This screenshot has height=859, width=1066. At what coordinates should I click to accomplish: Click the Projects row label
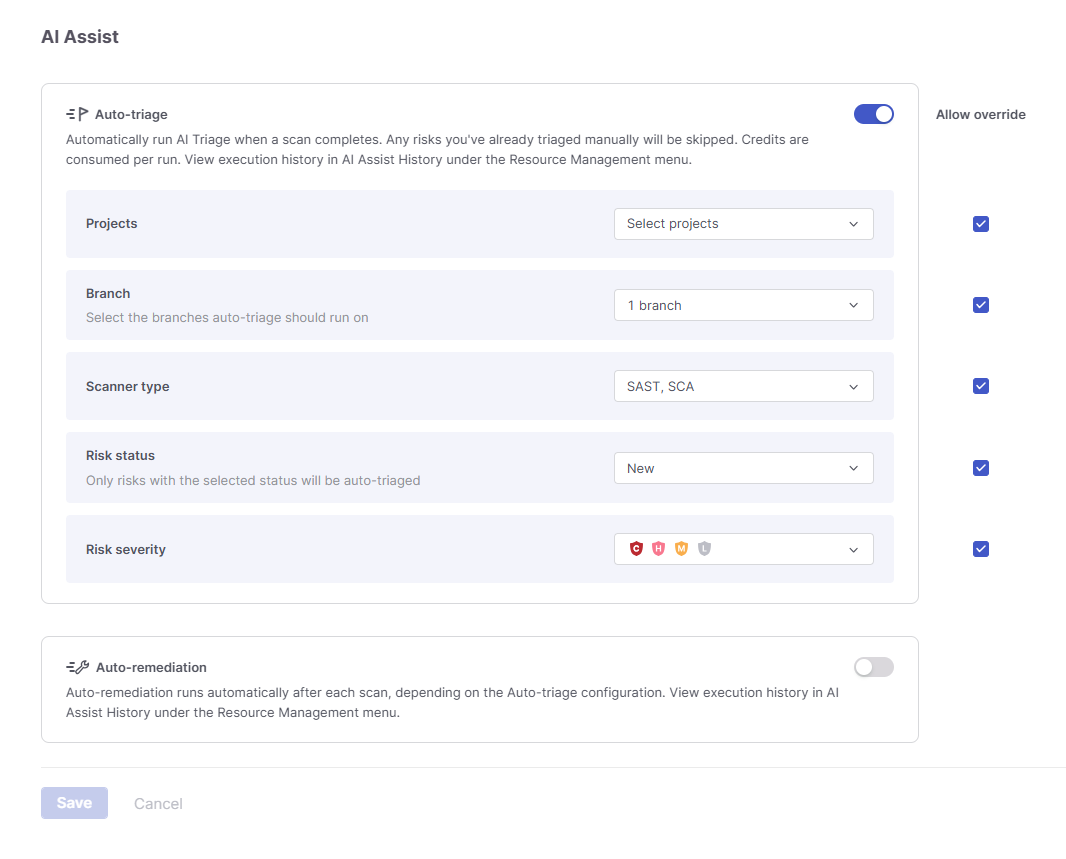coord(111,224)
